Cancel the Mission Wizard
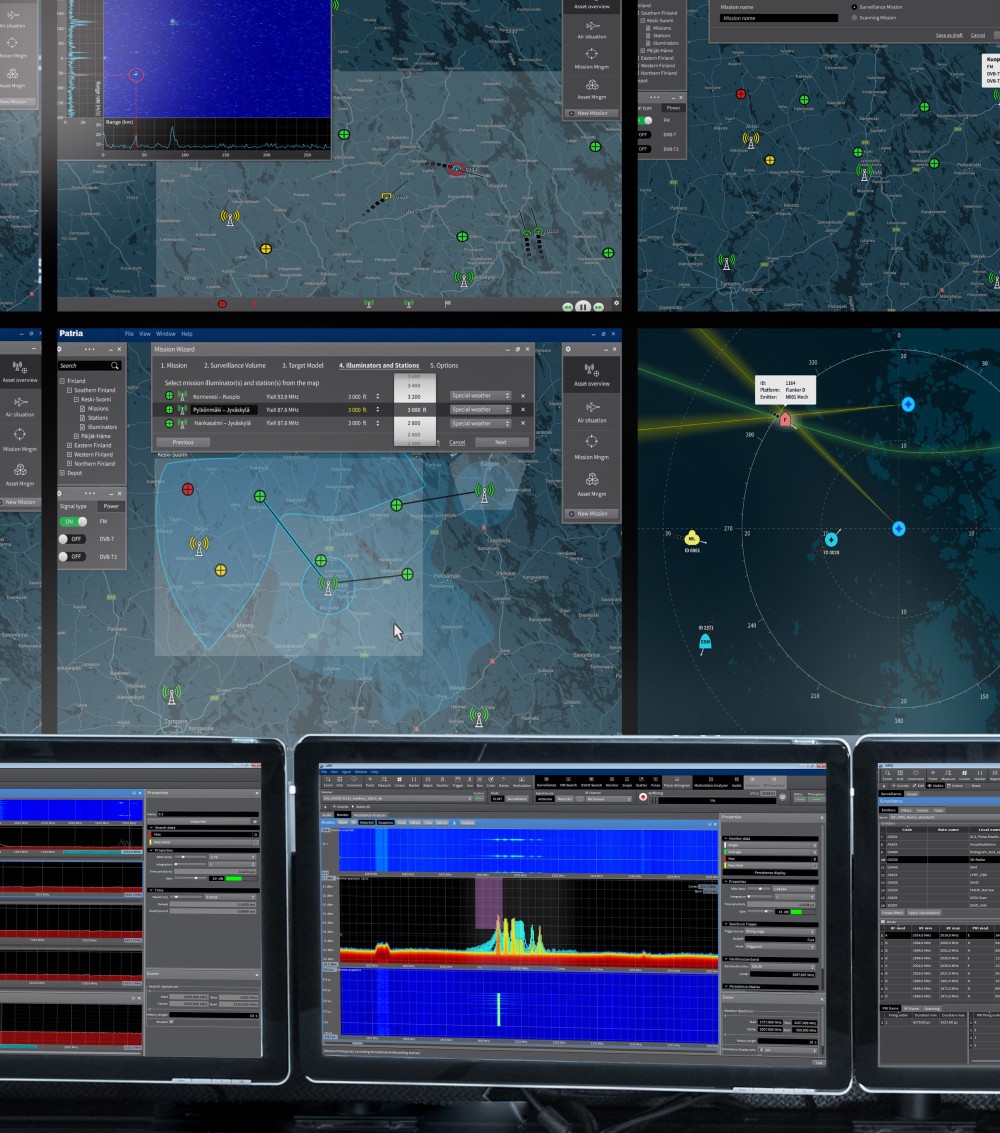 click(457, 442)
